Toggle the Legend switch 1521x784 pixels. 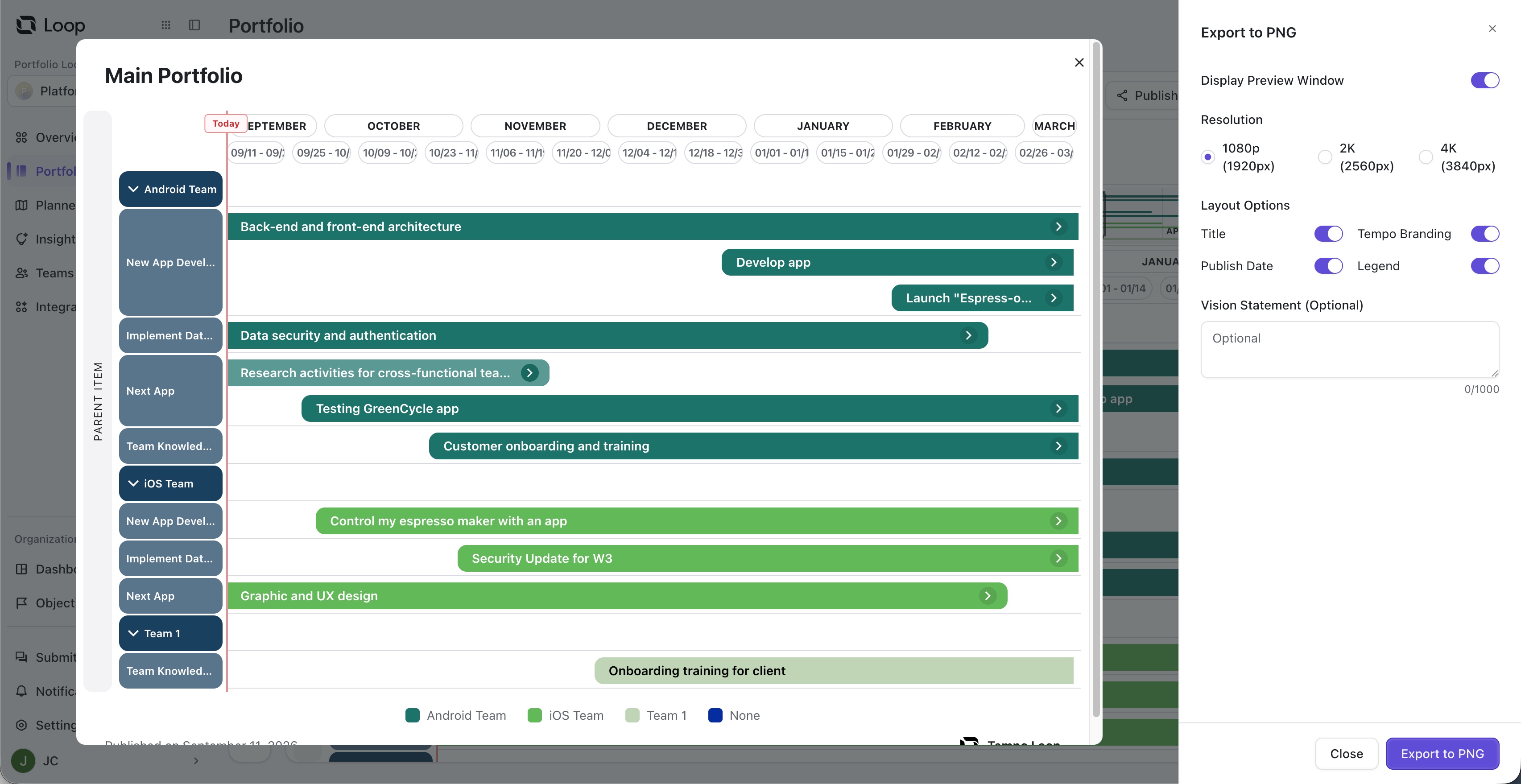click(x=1484, y=266)
